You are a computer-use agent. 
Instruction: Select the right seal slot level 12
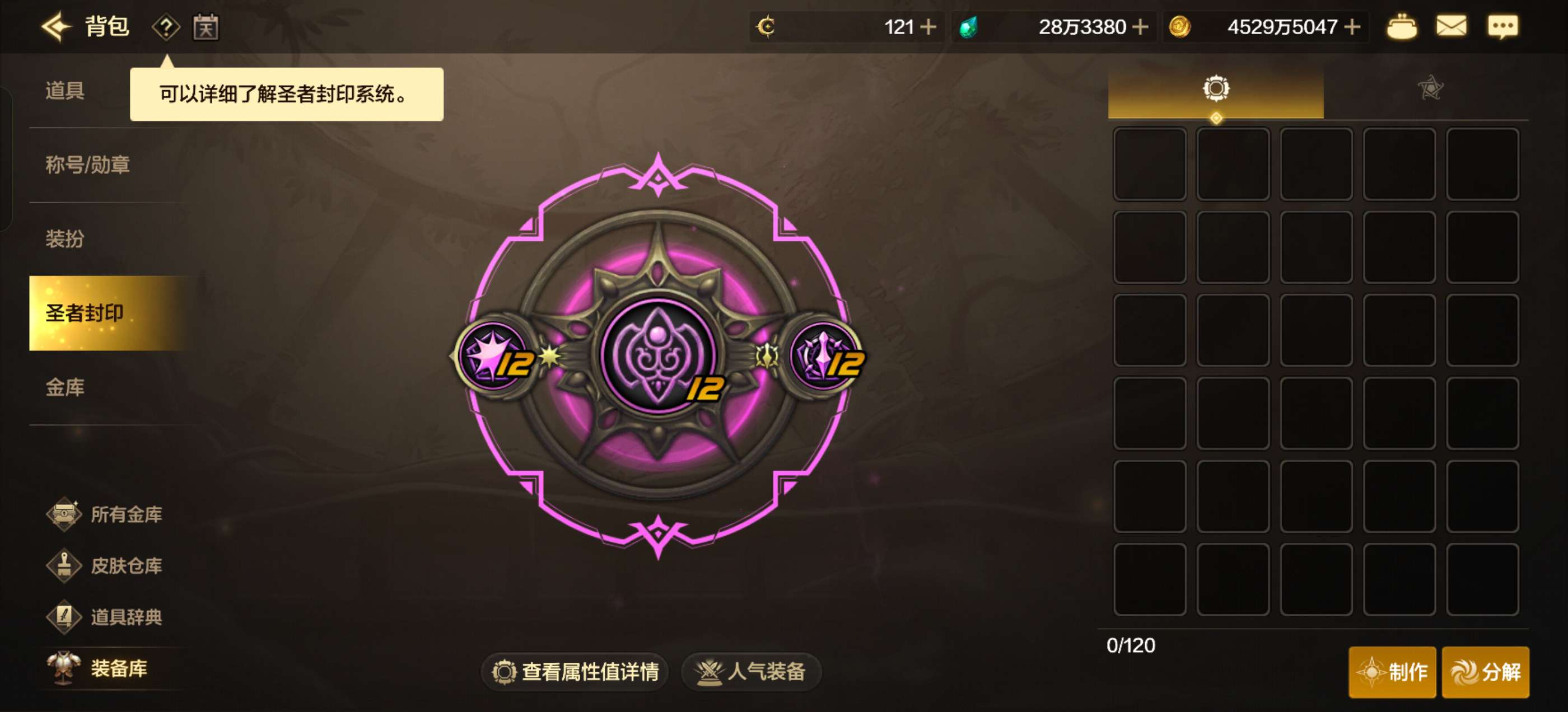[x=824, y=355]
